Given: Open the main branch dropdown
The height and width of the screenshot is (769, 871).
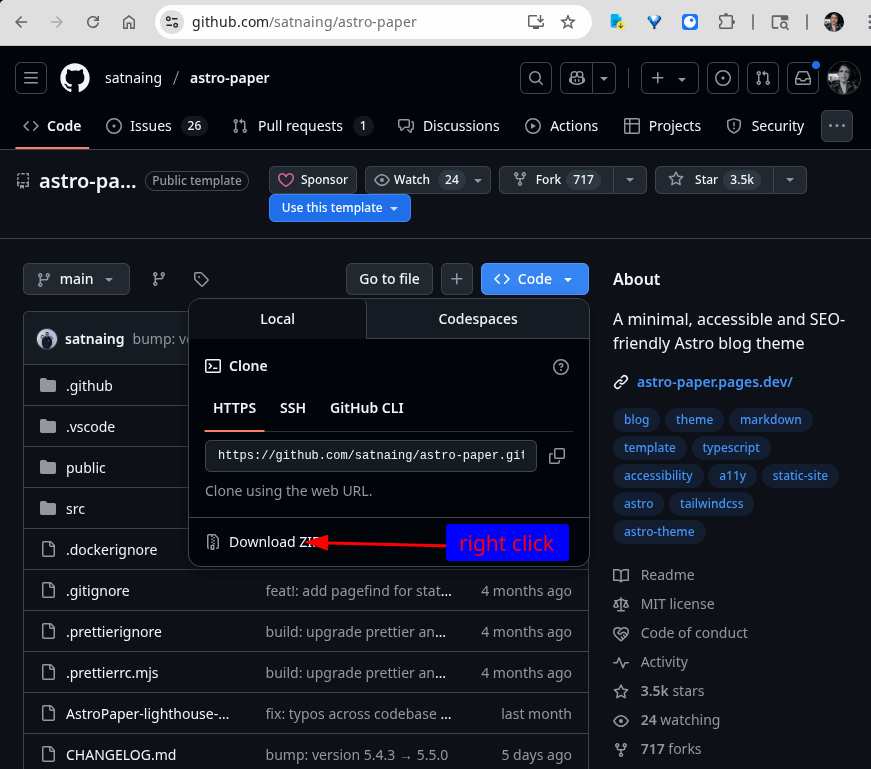Looking at the screenshot, I should tap(76, 279).
